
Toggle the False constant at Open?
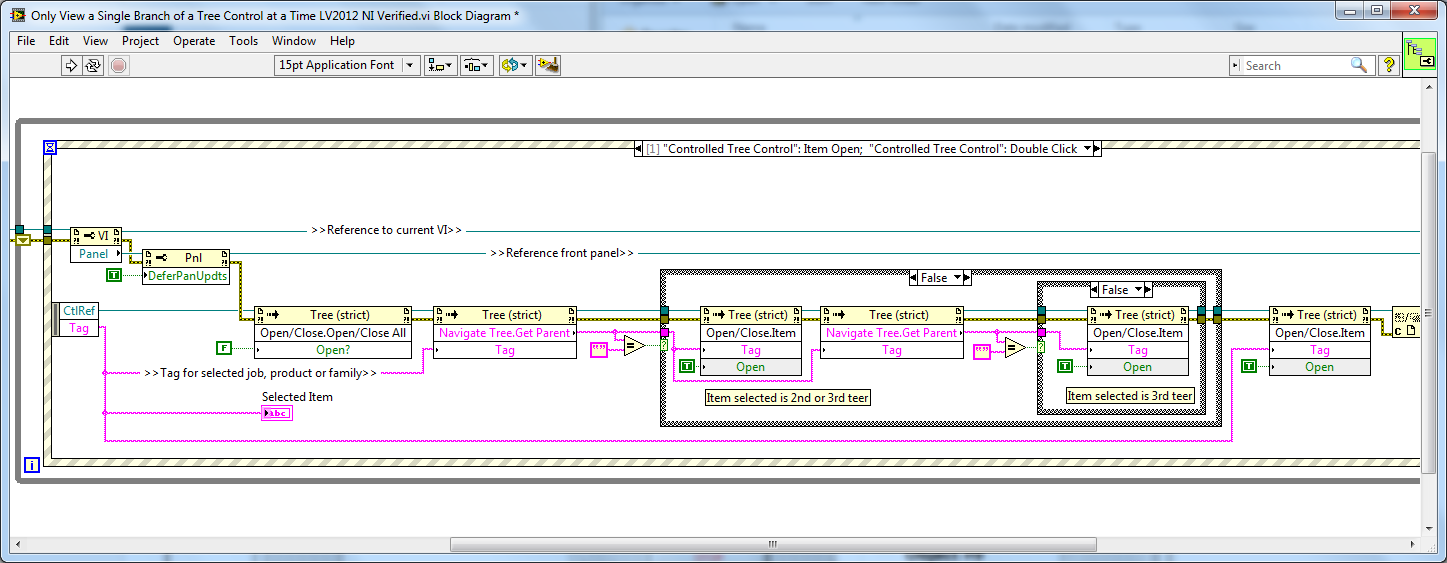(224, 348)
